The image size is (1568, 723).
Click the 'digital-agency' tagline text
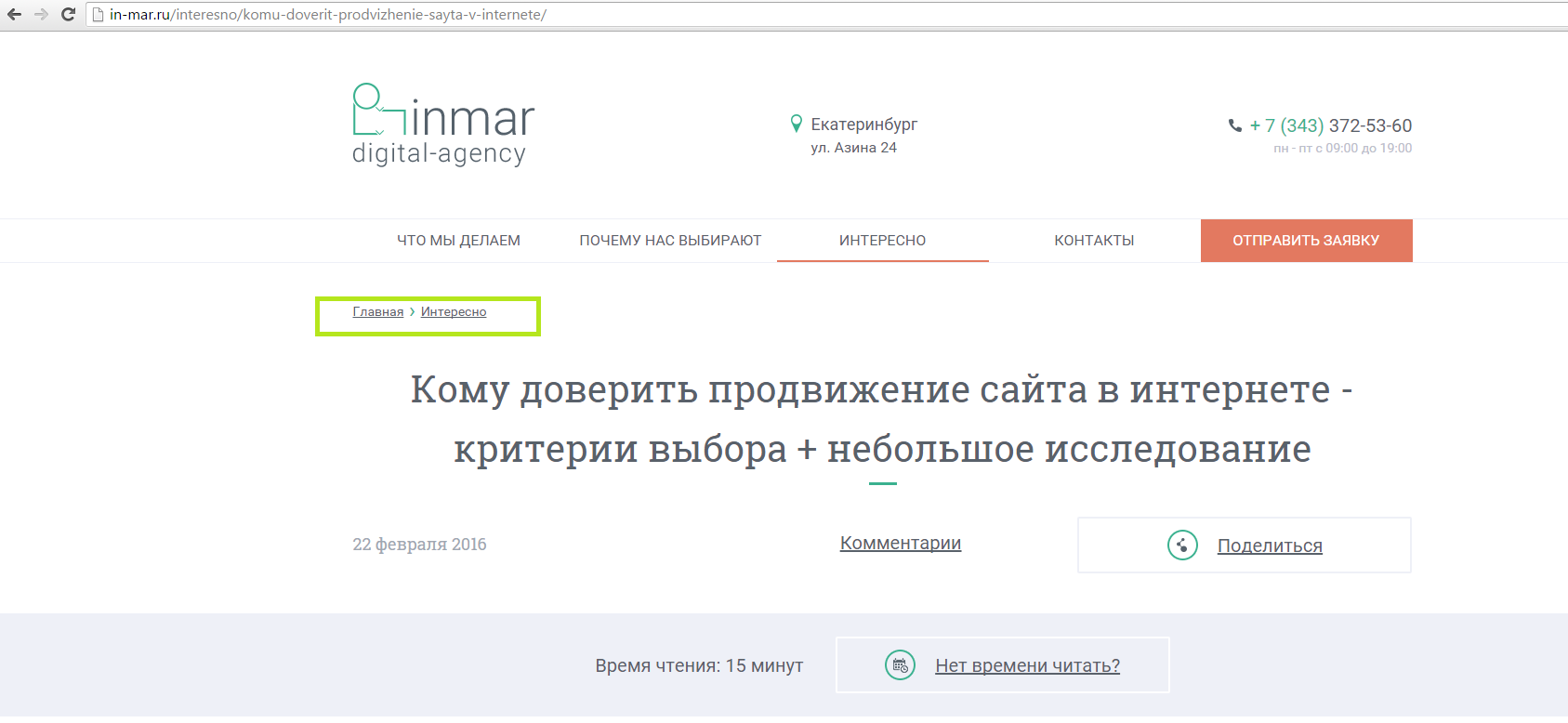click(439, 154)
